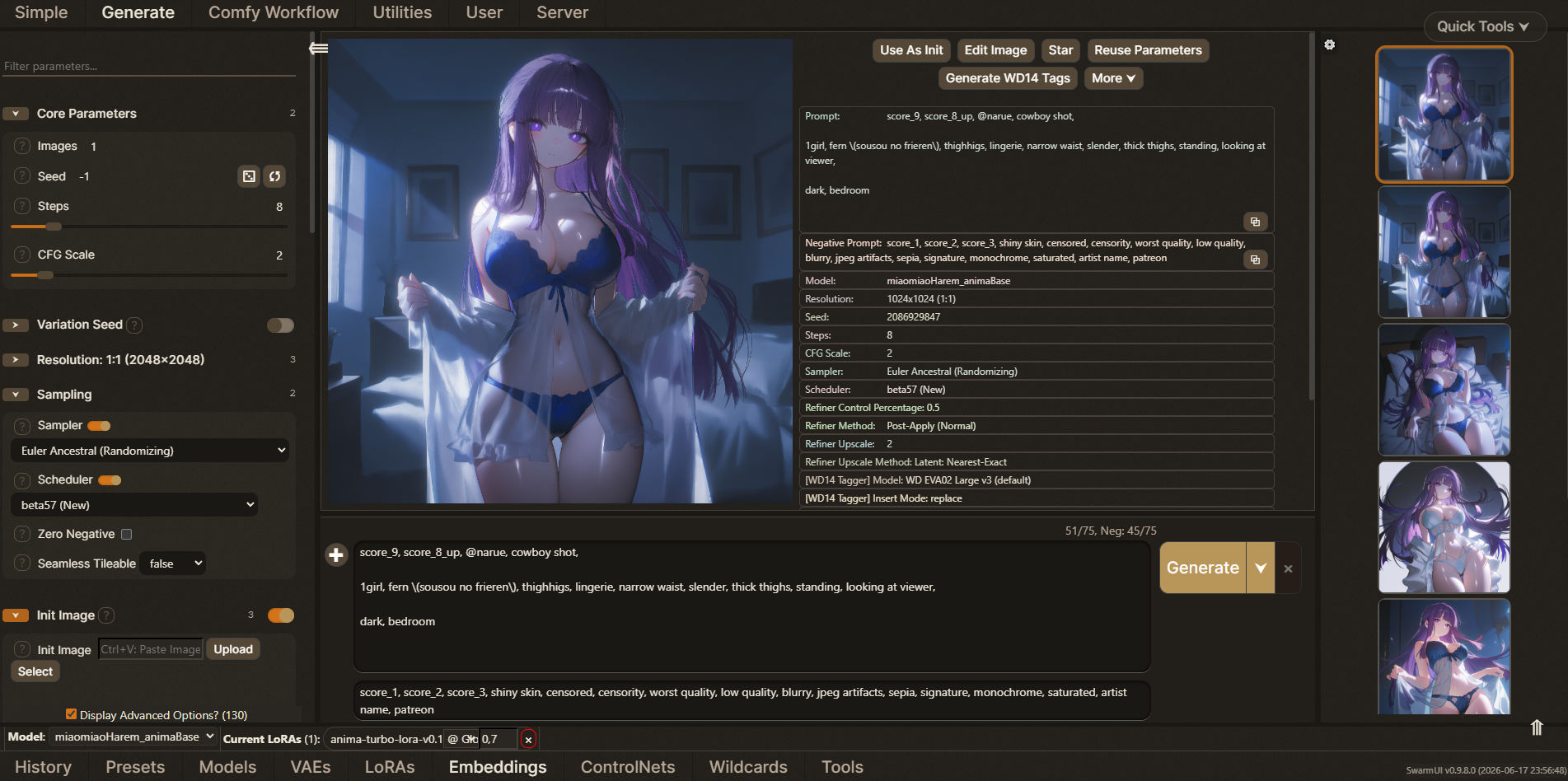This screenshot has height=781, width=1568.
Task: Uncheck Display Advanced Options checkbox
Action: pyautogui.click(x=72, y=714)
